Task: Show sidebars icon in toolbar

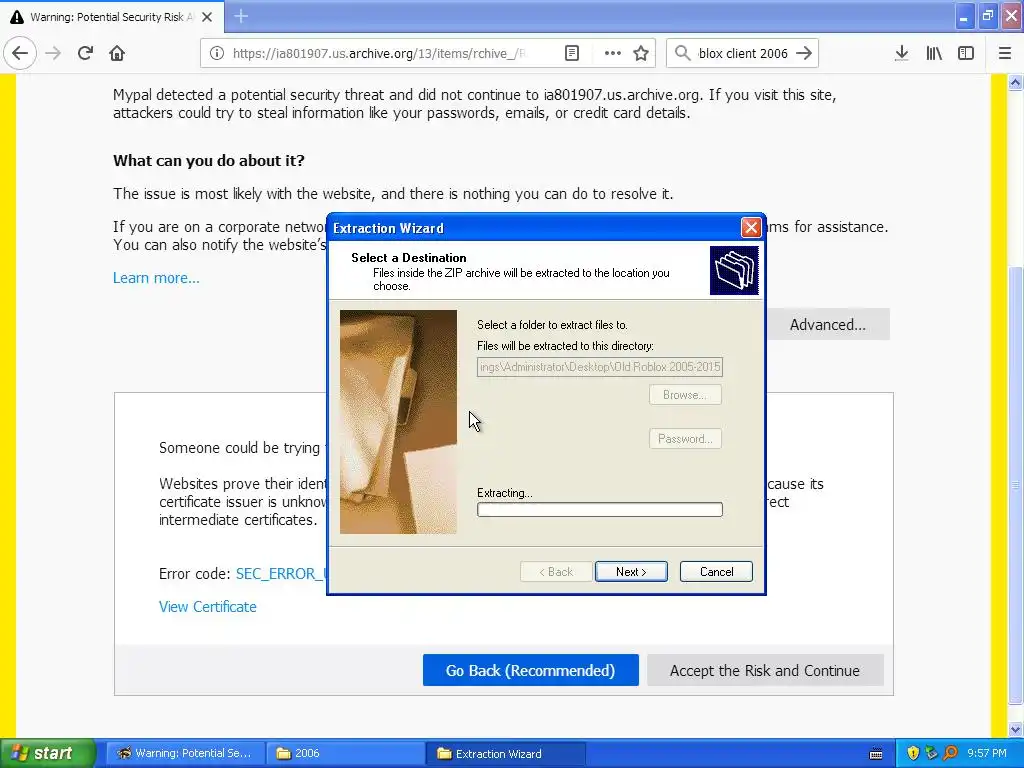Action: [966, 54]
